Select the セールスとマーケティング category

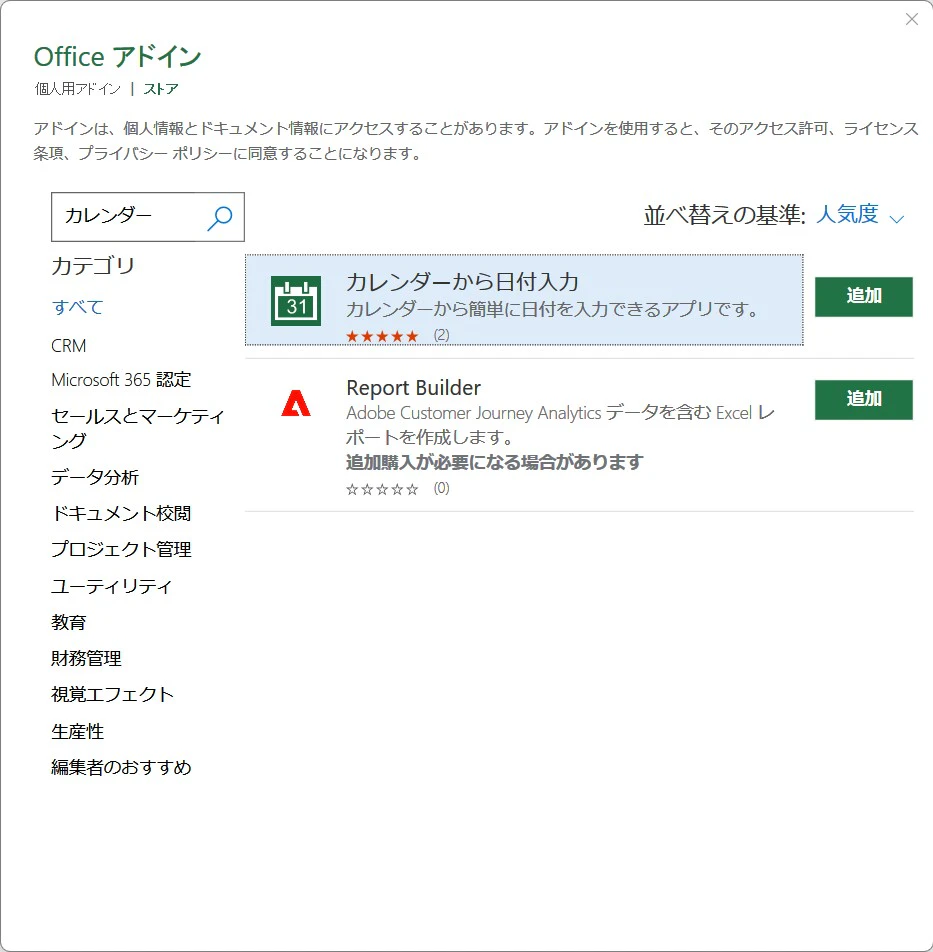coord(138,428)
